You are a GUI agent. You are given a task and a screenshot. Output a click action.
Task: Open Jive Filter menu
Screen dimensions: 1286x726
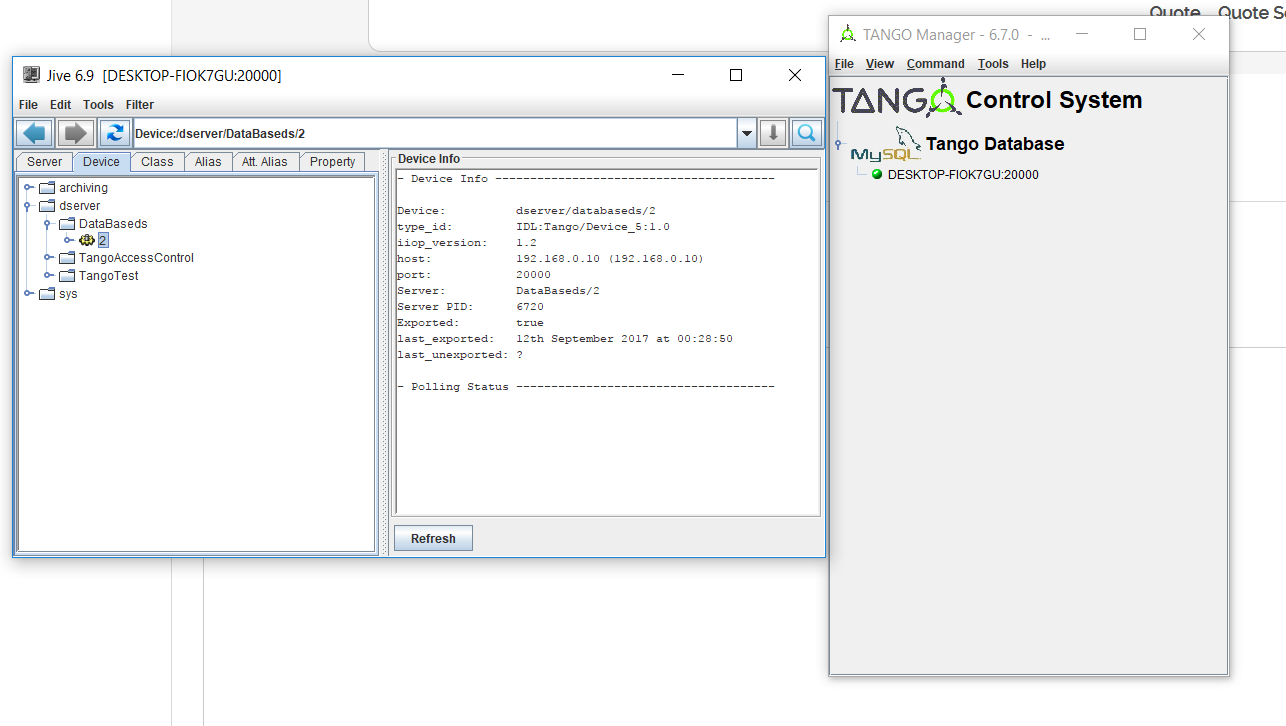point(140,105)
